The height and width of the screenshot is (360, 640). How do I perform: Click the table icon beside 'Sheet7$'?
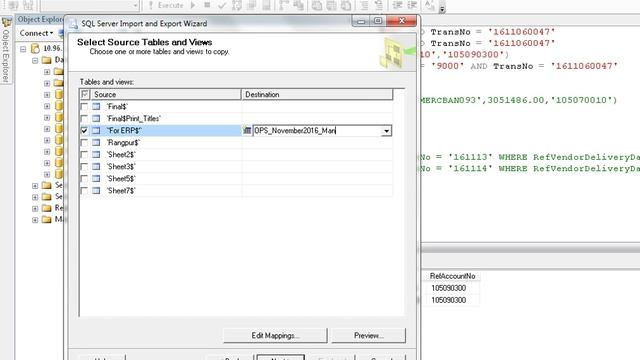pos(96,191)
